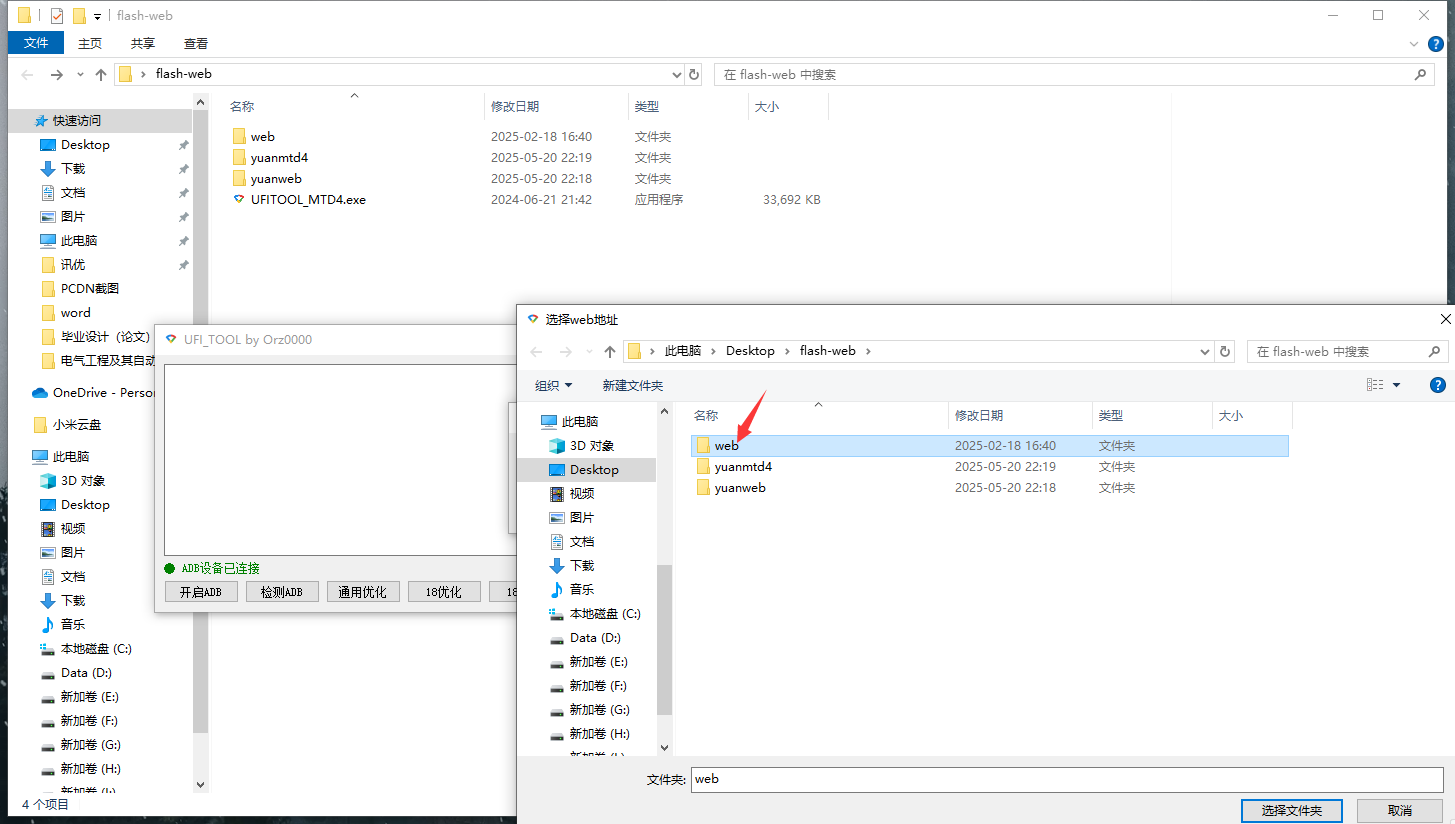1455x824 pixels.
Task: Open the view options dropdown in dialog
Action: (x=1397, y=385)
